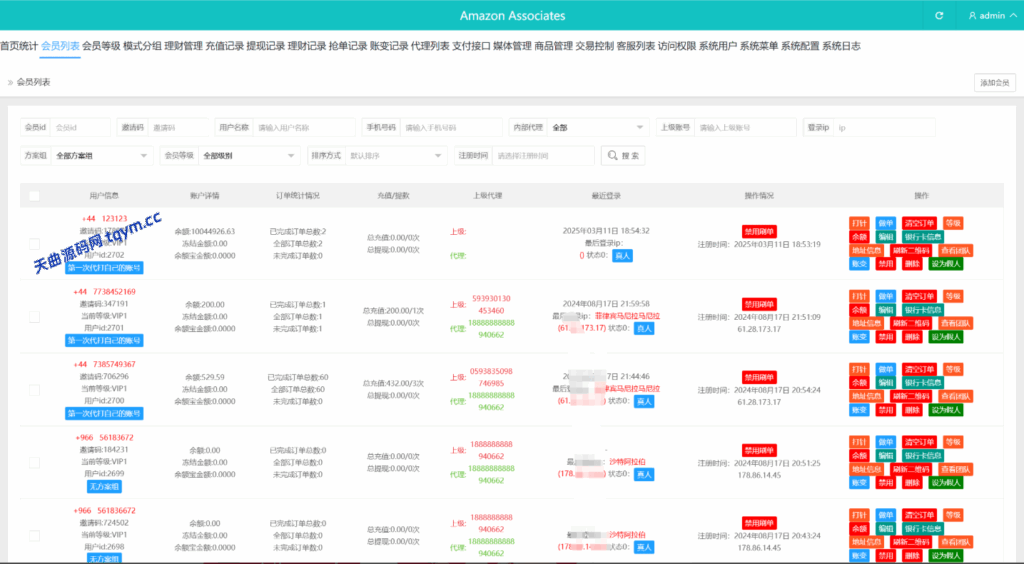Click 第一次代打自己的账号 tag for user 2700
Image resolution: width=1024 pixels, height=564 pixels.
tap(104, 413)
